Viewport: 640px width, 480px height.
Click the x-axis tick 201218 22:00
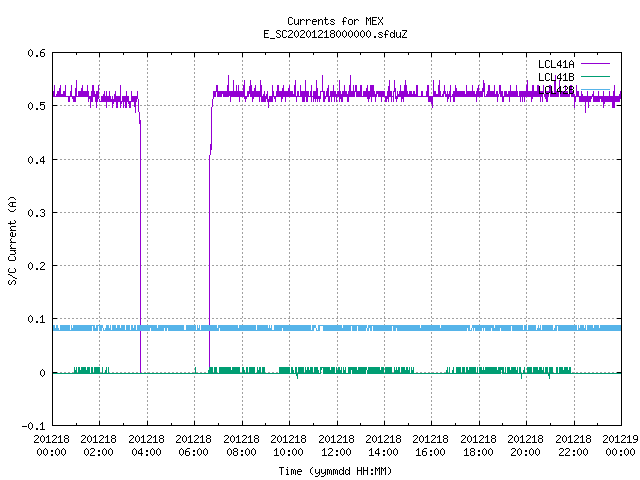(573, 446)
